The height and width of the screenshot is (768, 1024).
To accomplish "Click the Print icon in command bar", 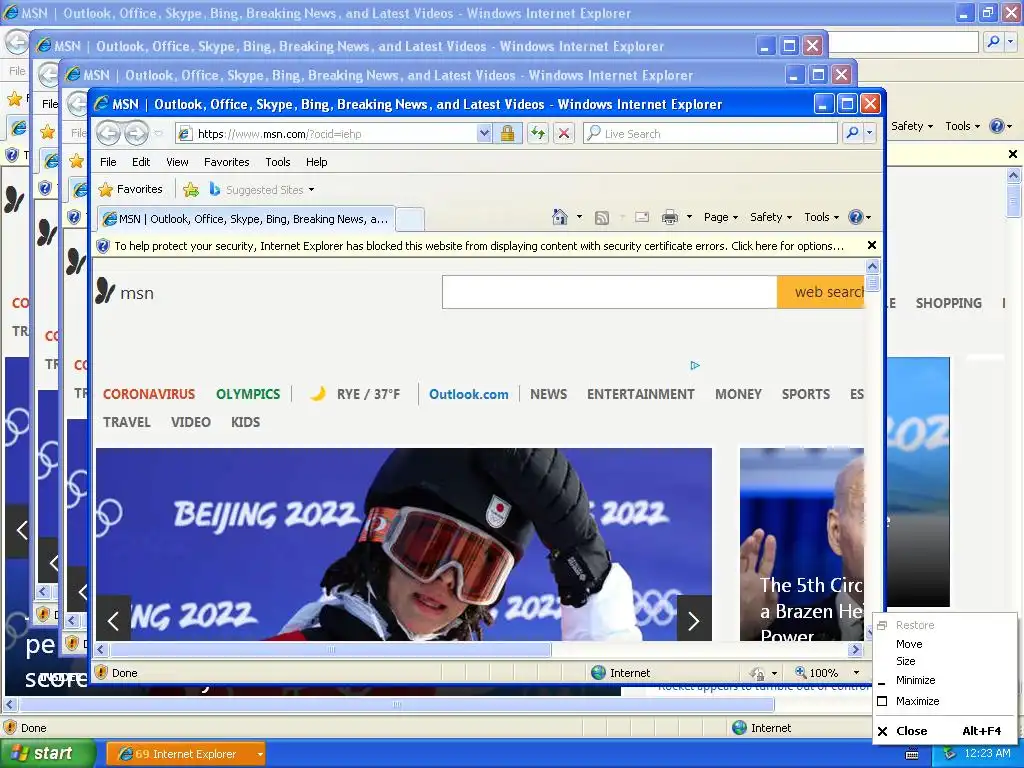I will [669, 217].
